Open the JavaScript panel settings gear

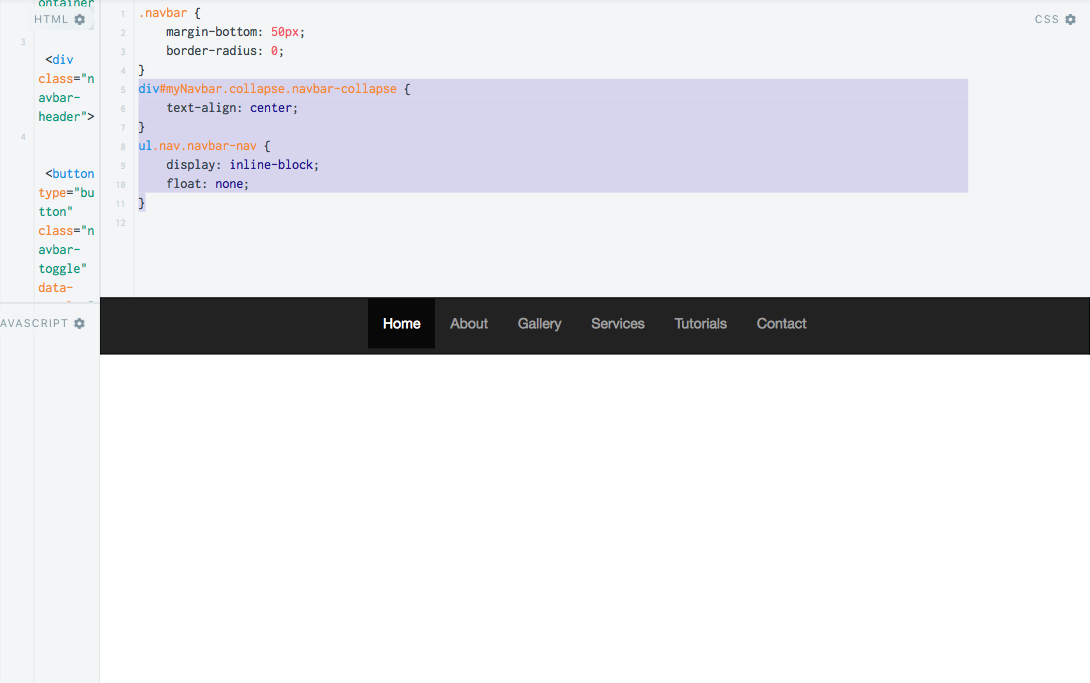click(79, 323)
